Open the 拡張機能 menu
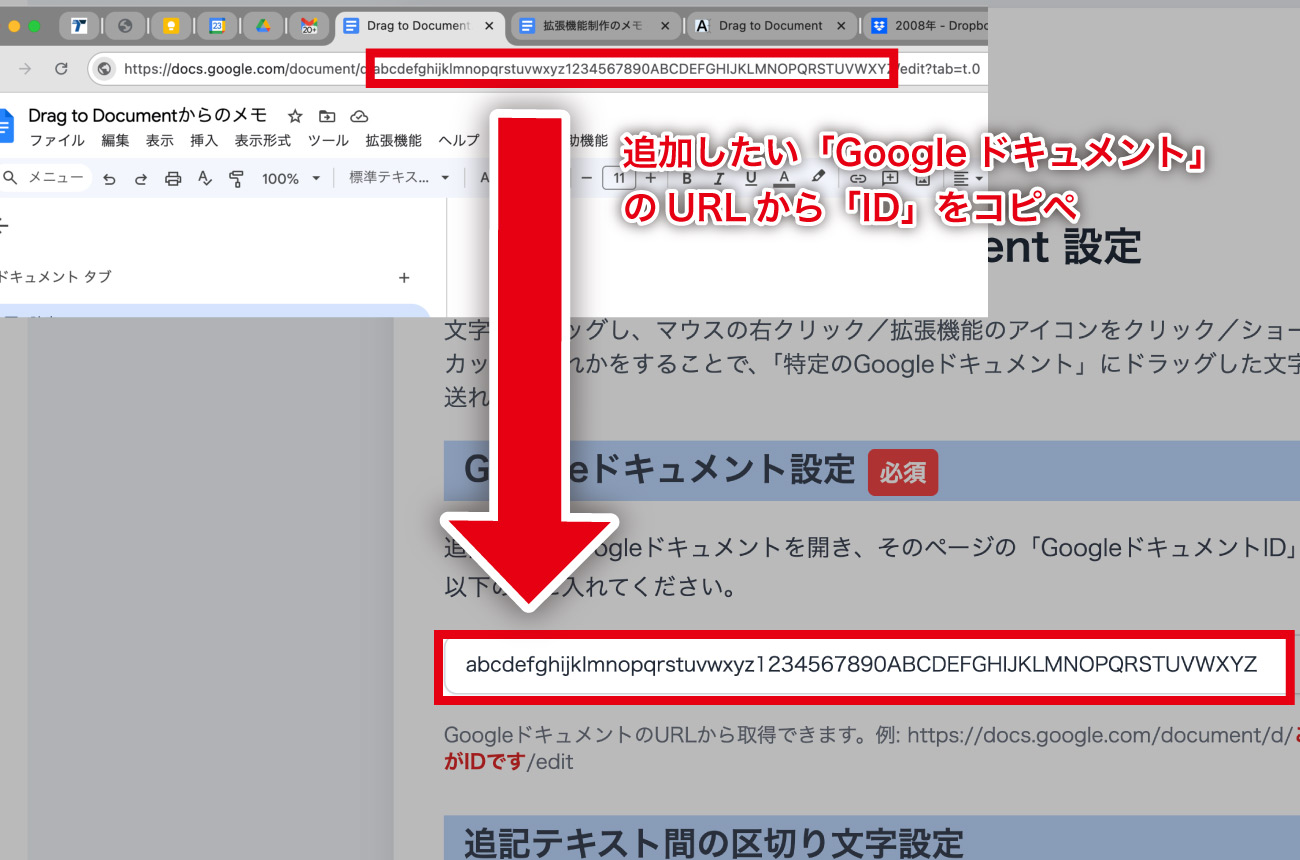 pyautogui.click(x=393, y=141)
